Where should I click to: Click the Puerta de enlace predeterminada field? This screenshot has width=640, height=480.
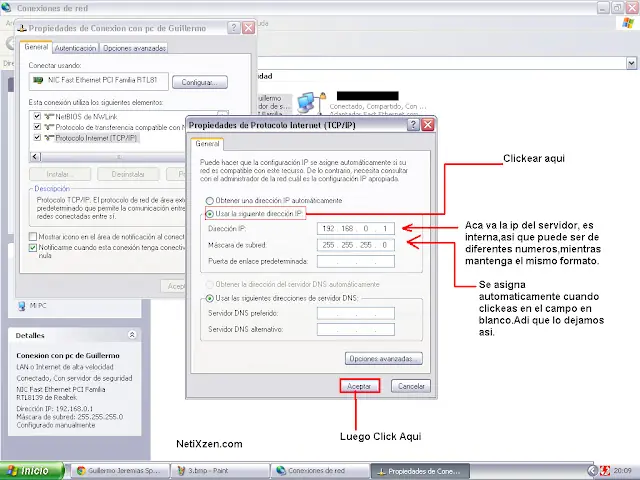point(356,261)
